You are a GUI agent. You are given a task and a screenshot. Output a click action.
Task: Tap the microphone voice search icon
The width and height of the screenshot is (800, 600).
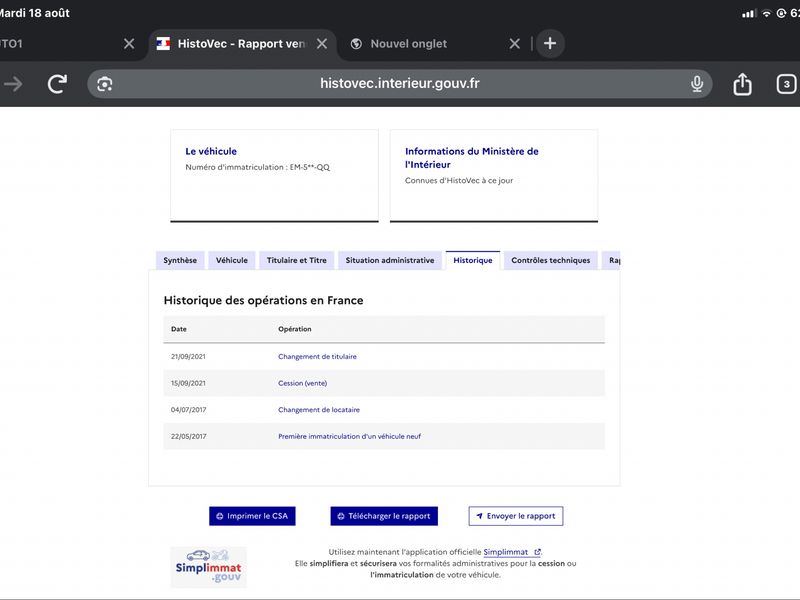click(697, 84)
